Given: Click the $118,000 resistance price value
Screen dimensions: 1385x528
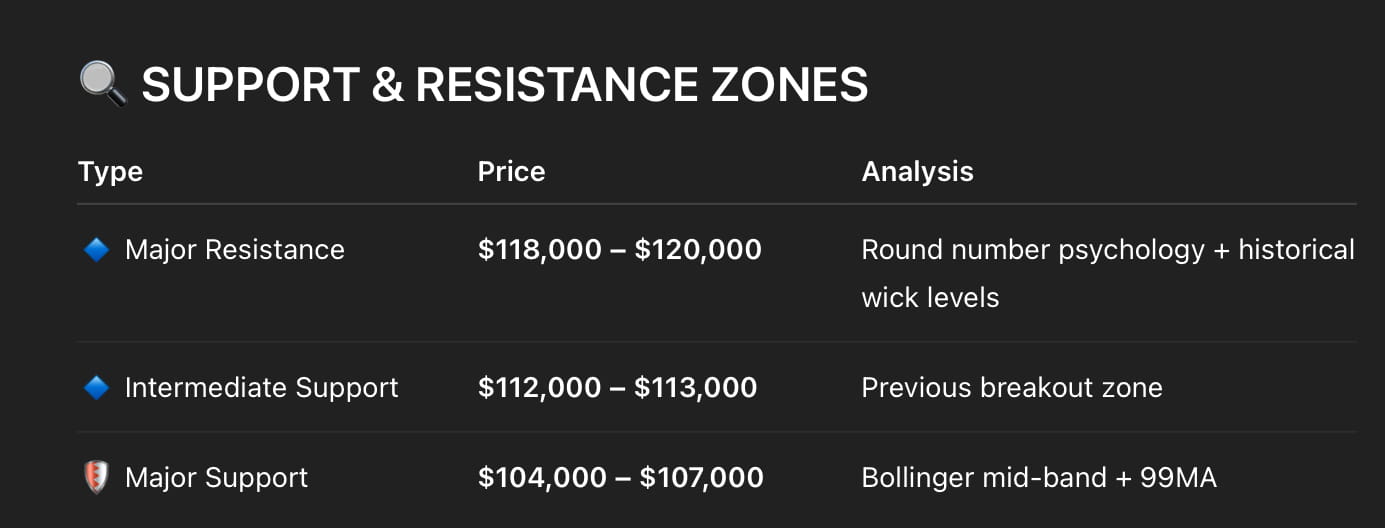Looking at the screenshot, I should [541, 249].
